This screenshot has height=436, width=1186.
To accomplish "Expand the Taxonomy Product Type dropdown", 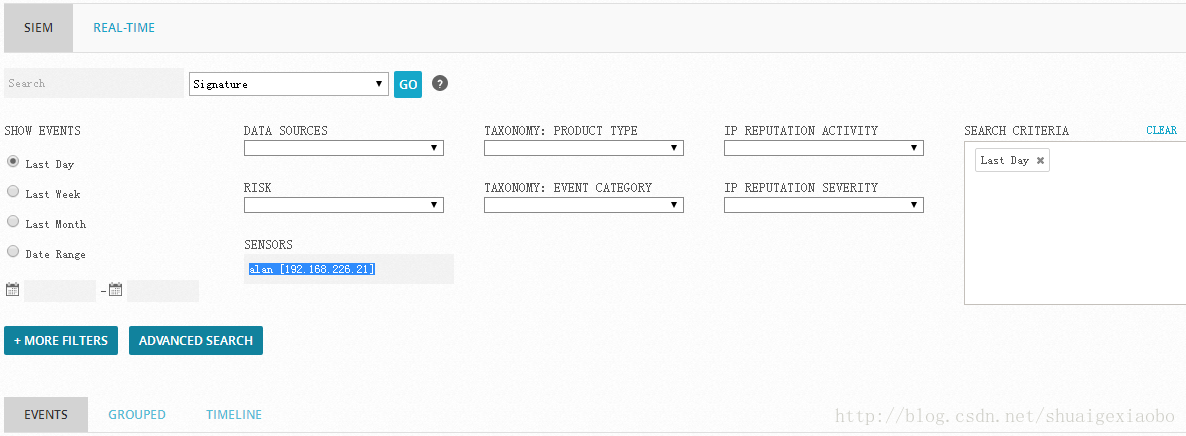I will pyautogui.click(x=584, y=148).
